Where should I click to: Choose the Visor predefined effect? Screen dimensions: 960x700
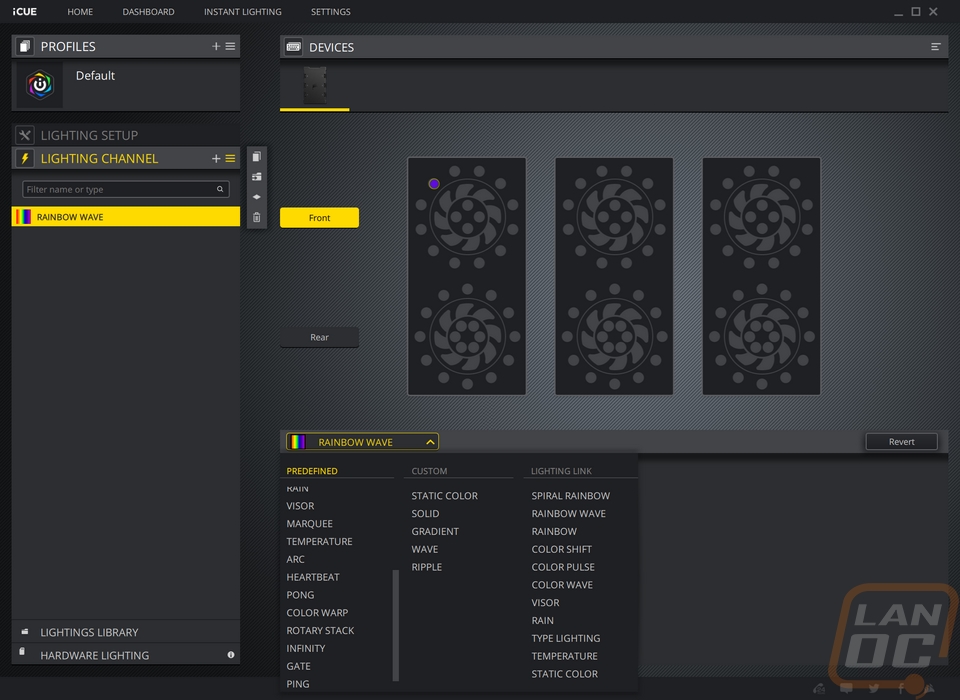click(300, 506)
